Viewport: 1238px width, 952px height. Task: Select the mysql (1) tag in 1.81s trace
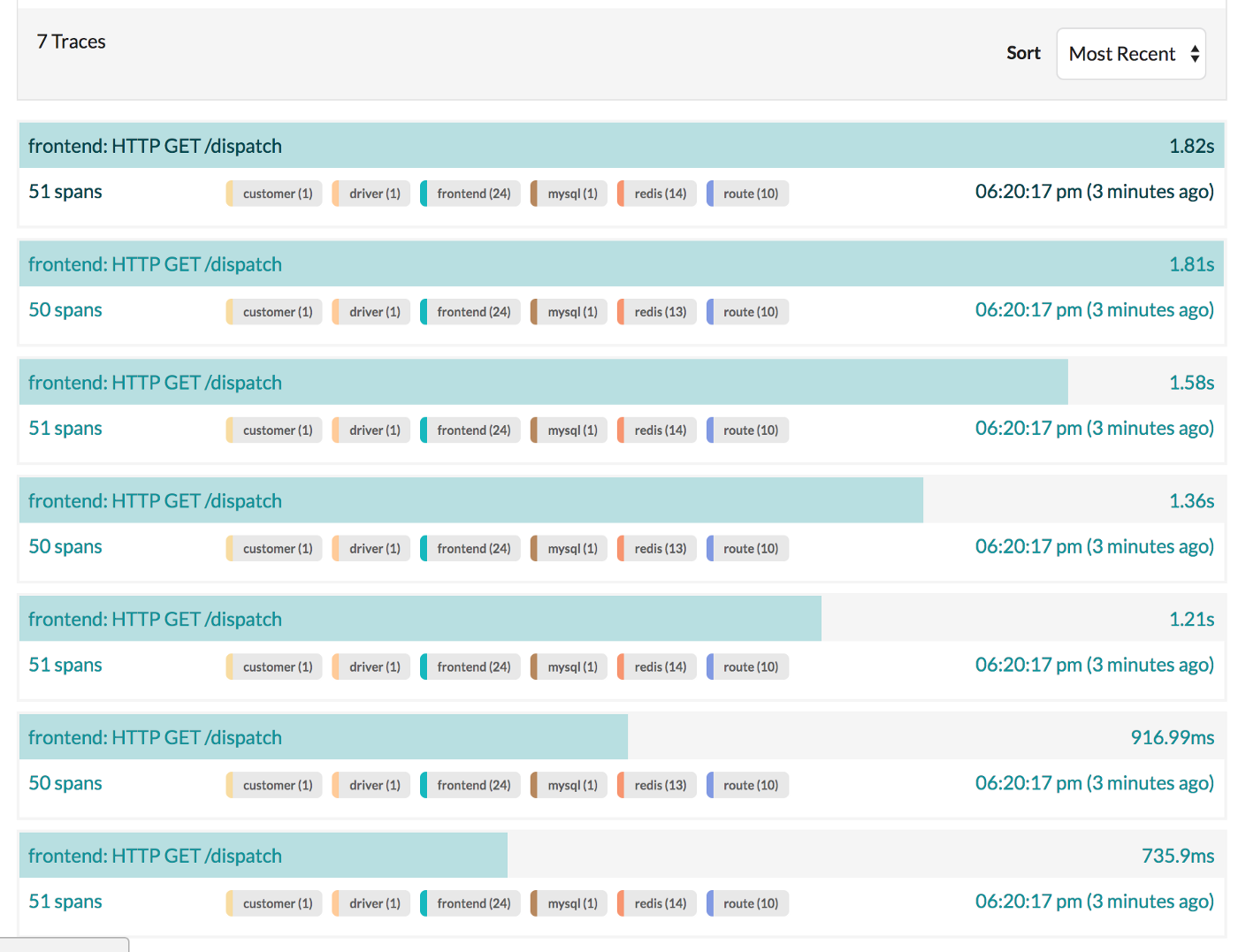[569, 312]
